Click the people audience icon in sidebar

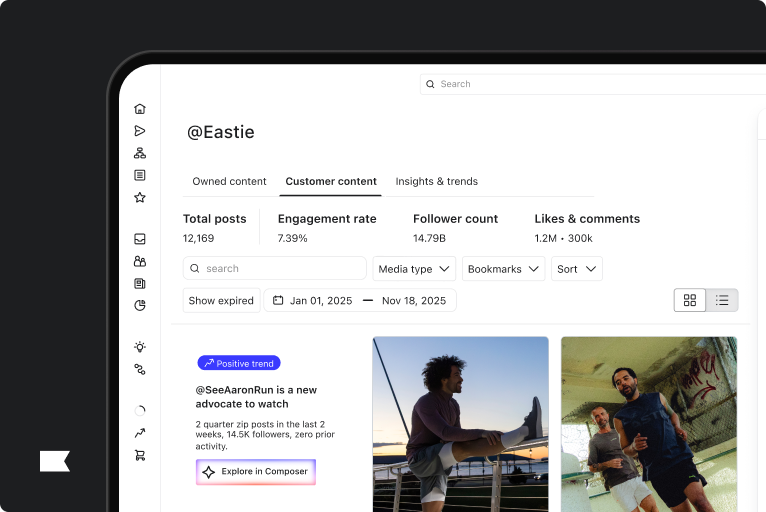pyautogui.click(x=140, y=261)
